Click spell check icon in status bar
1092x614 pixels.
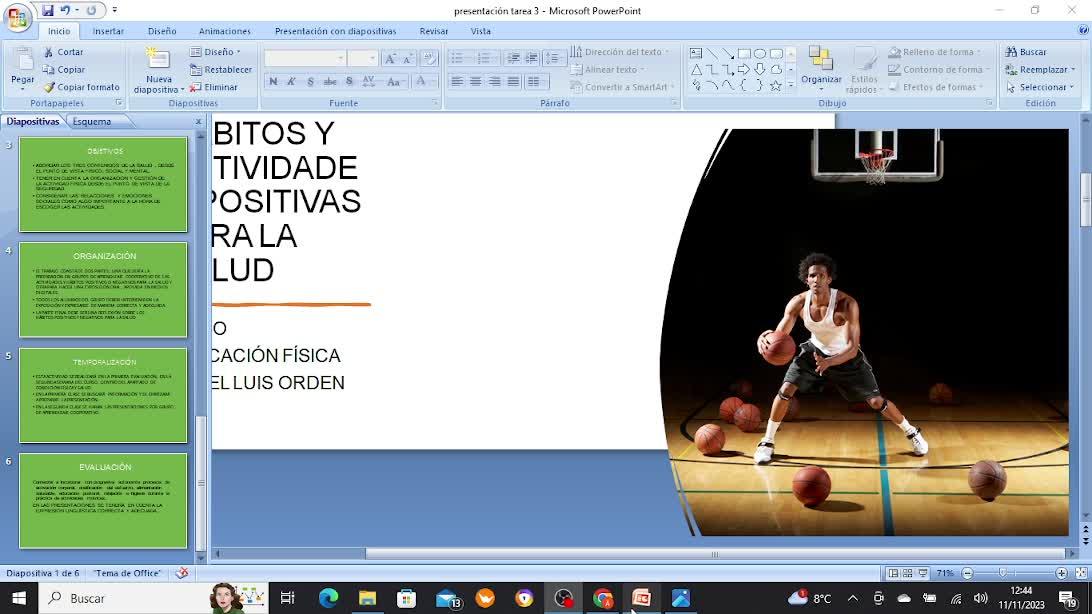(182, 573)
